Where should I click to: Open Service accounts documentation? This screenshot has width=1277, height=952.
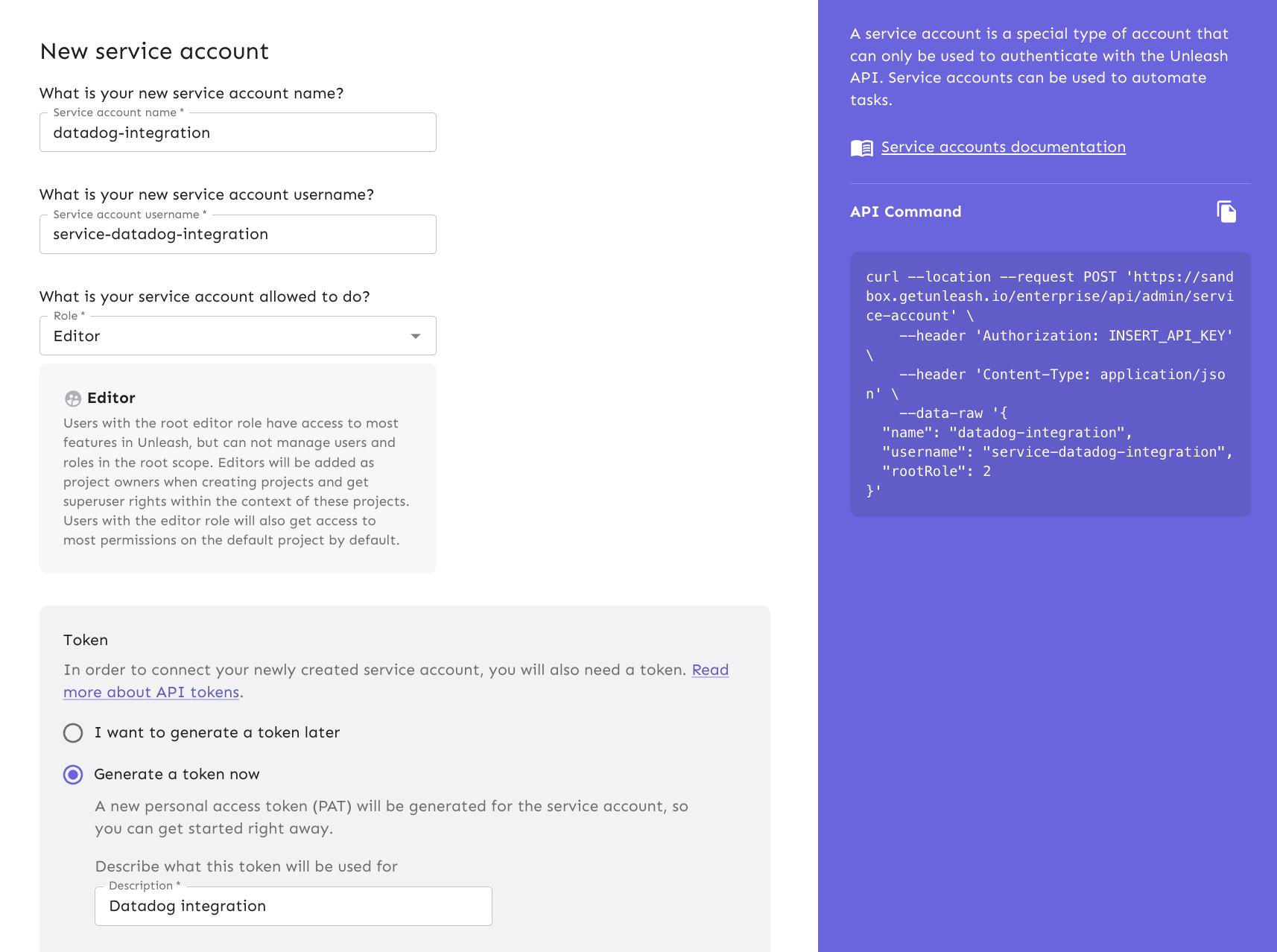tap(1003, 147)
